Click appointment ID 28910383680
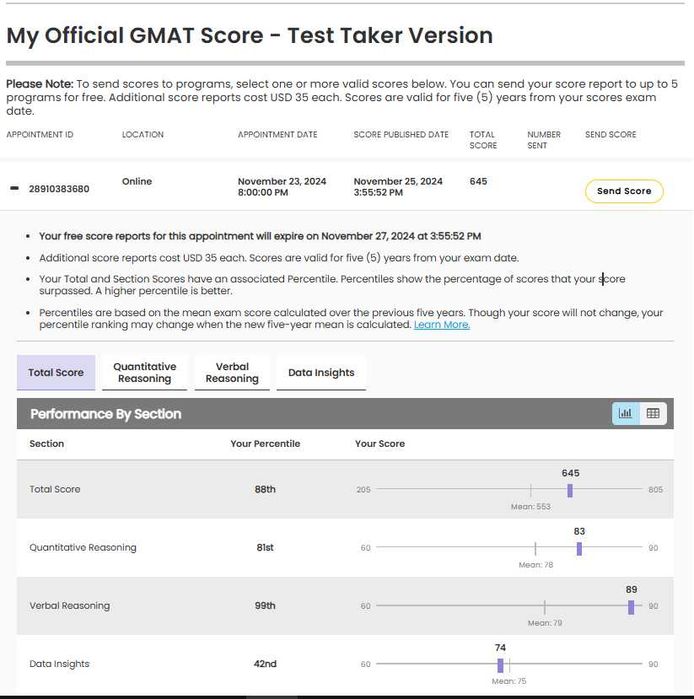694x699 pixels. click(x=59, y=189)
